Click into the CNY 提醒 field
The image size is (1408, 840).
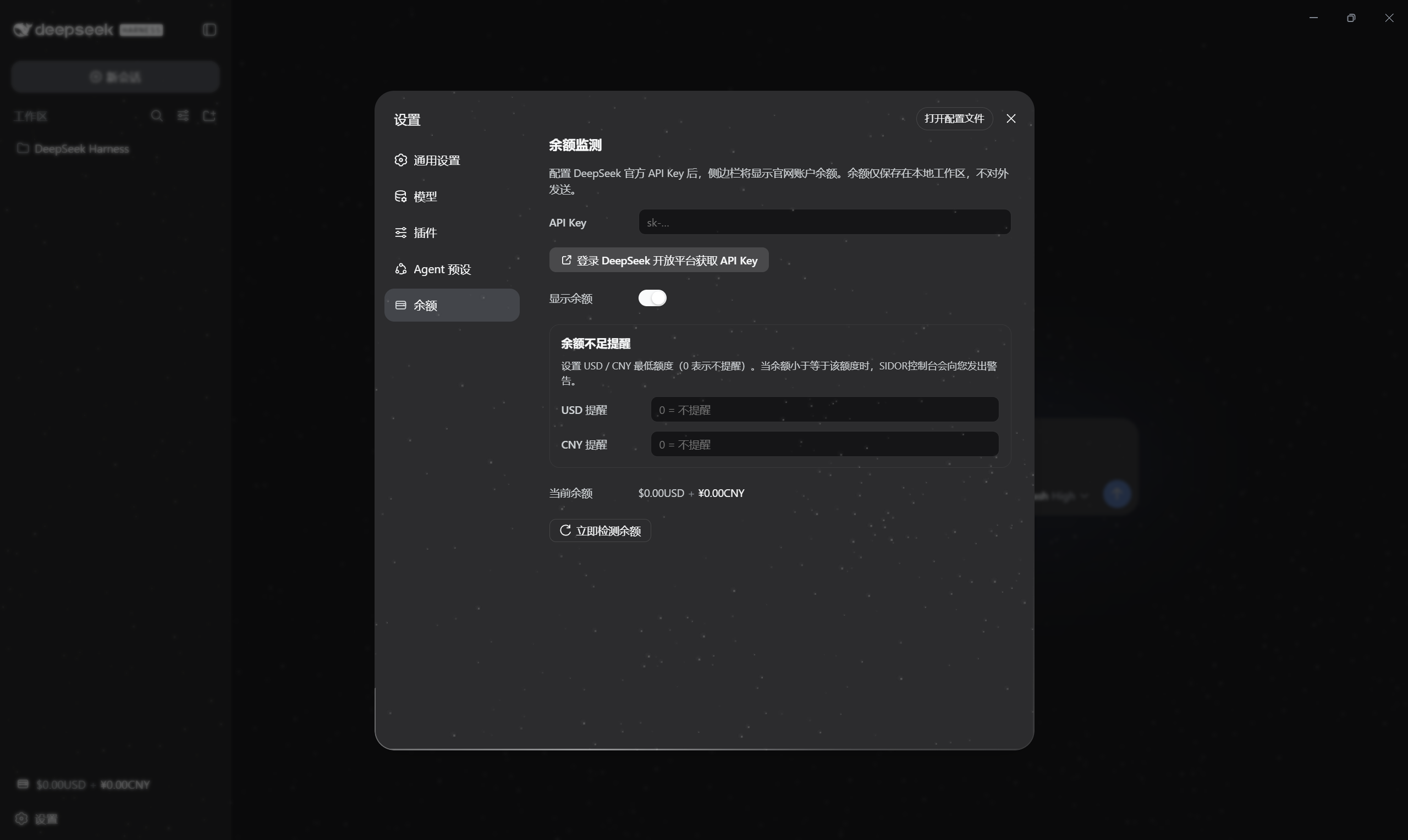pyautogui.click(x=824, y=444)
